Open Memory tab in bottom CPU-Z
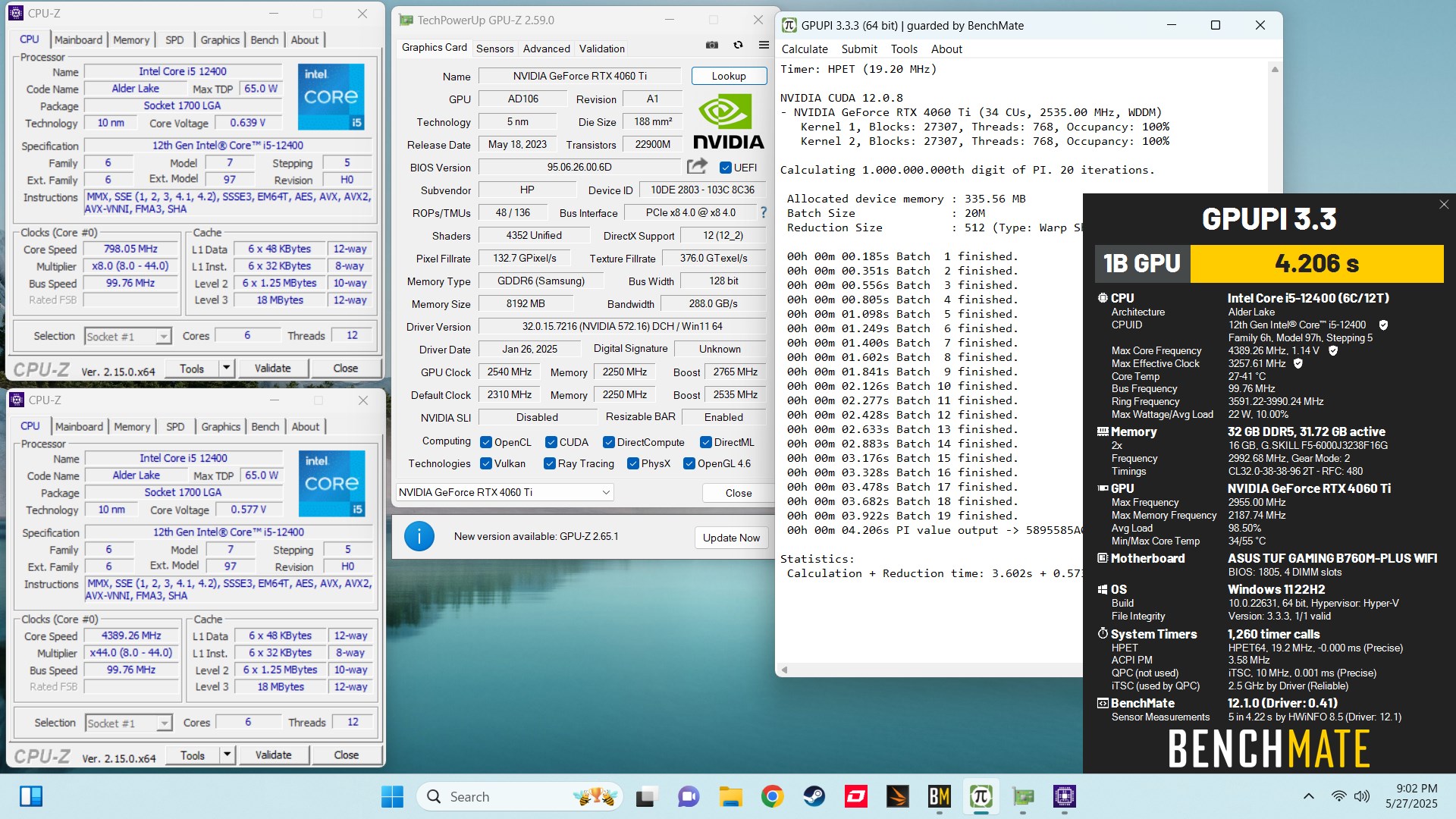Screen dimensions: 1456x819 click(132, 426)
